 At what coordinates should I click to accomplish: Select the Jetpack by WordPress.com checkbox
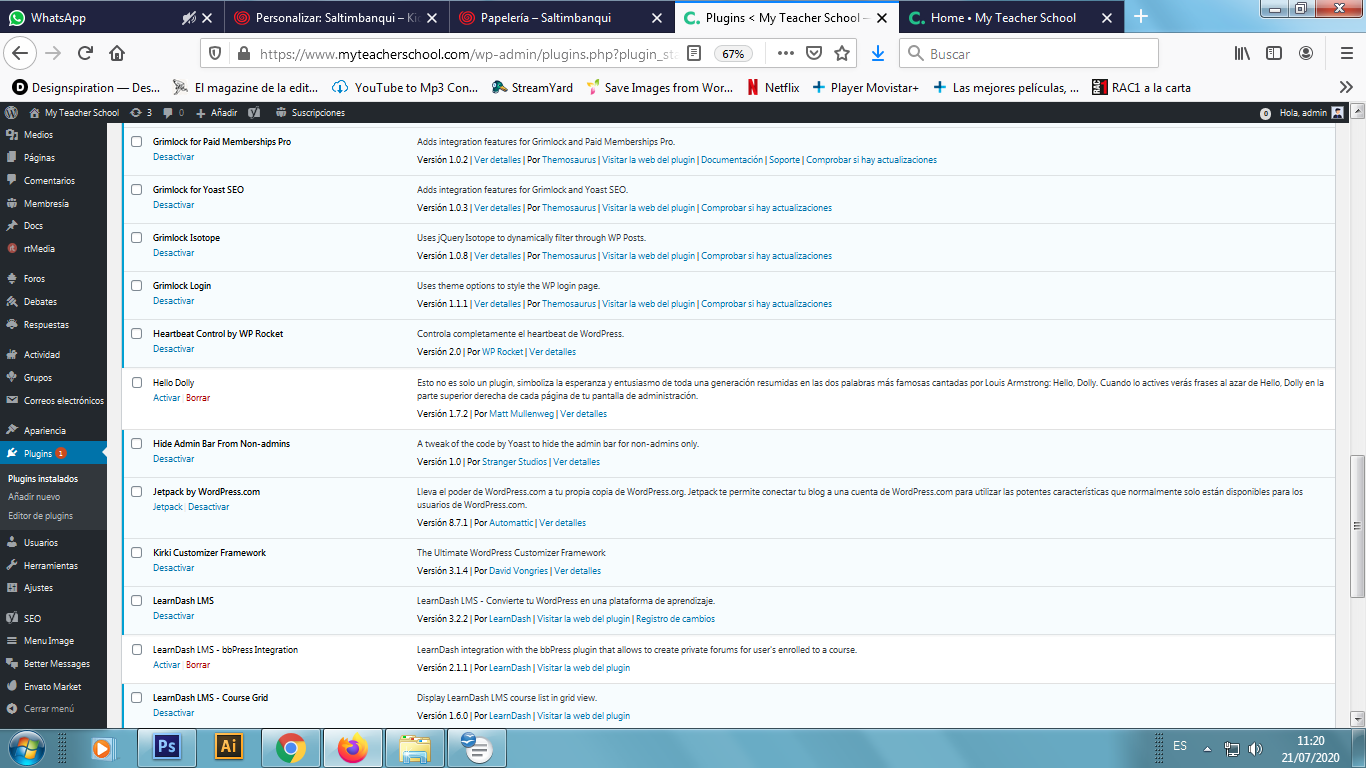click(x=137, y=492)
